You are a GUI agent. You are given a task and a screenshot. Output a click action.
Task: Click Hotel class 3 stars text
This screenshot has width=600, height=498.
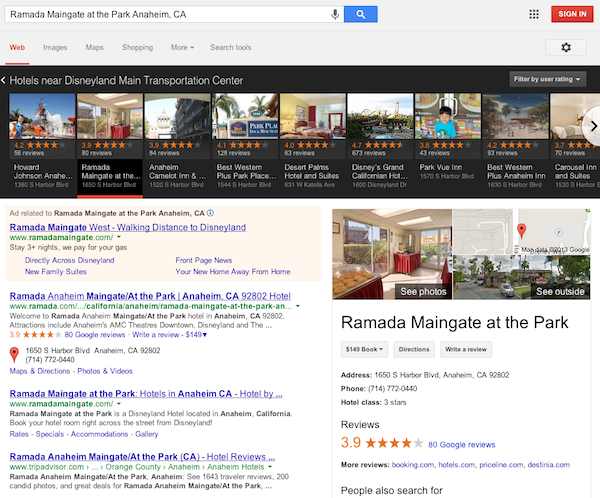click(373, 402)
